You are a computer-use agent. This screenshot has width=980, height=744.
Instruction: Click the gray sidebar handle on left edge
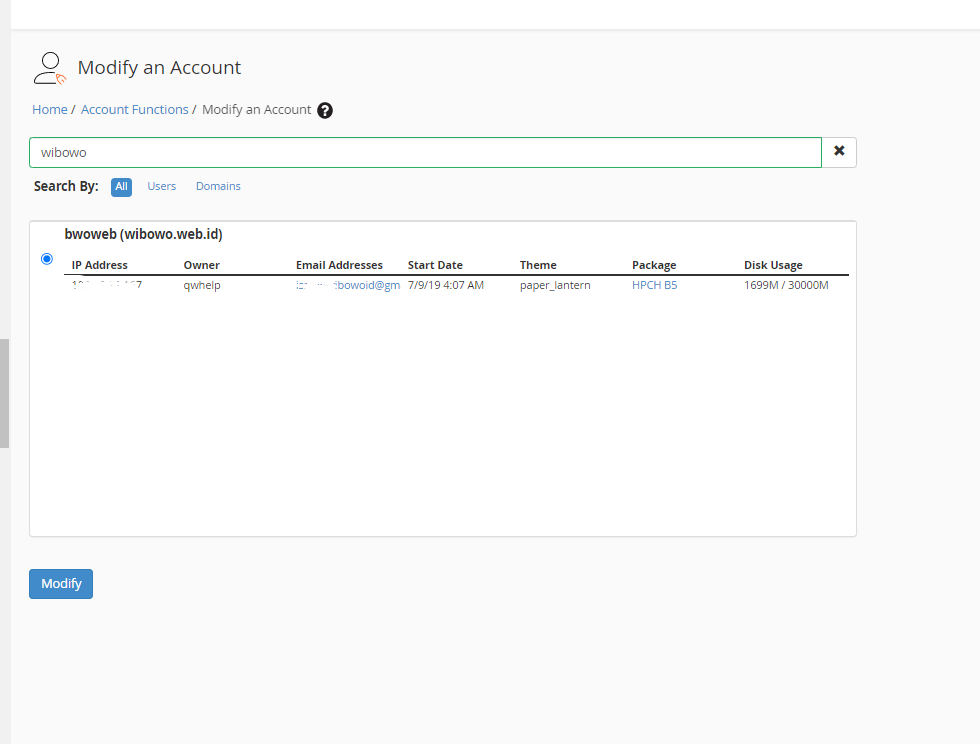point(4,393)
